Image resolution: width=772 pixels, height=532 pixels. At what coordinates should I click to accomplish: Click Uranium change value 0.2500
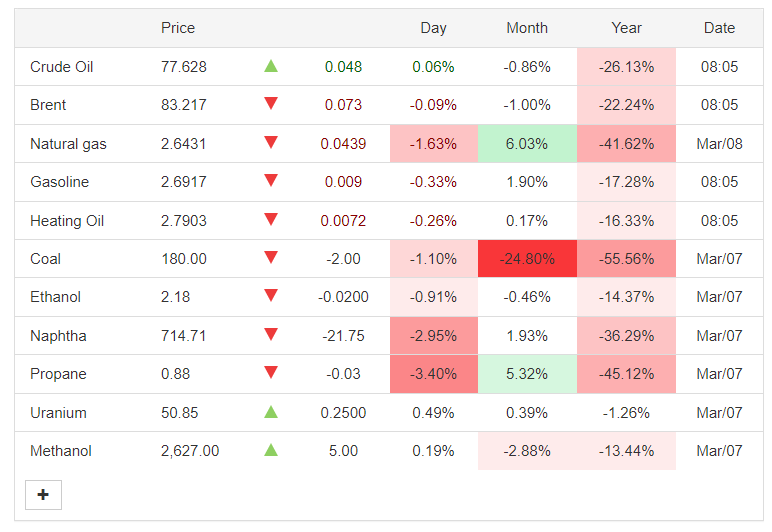point(343,412)
